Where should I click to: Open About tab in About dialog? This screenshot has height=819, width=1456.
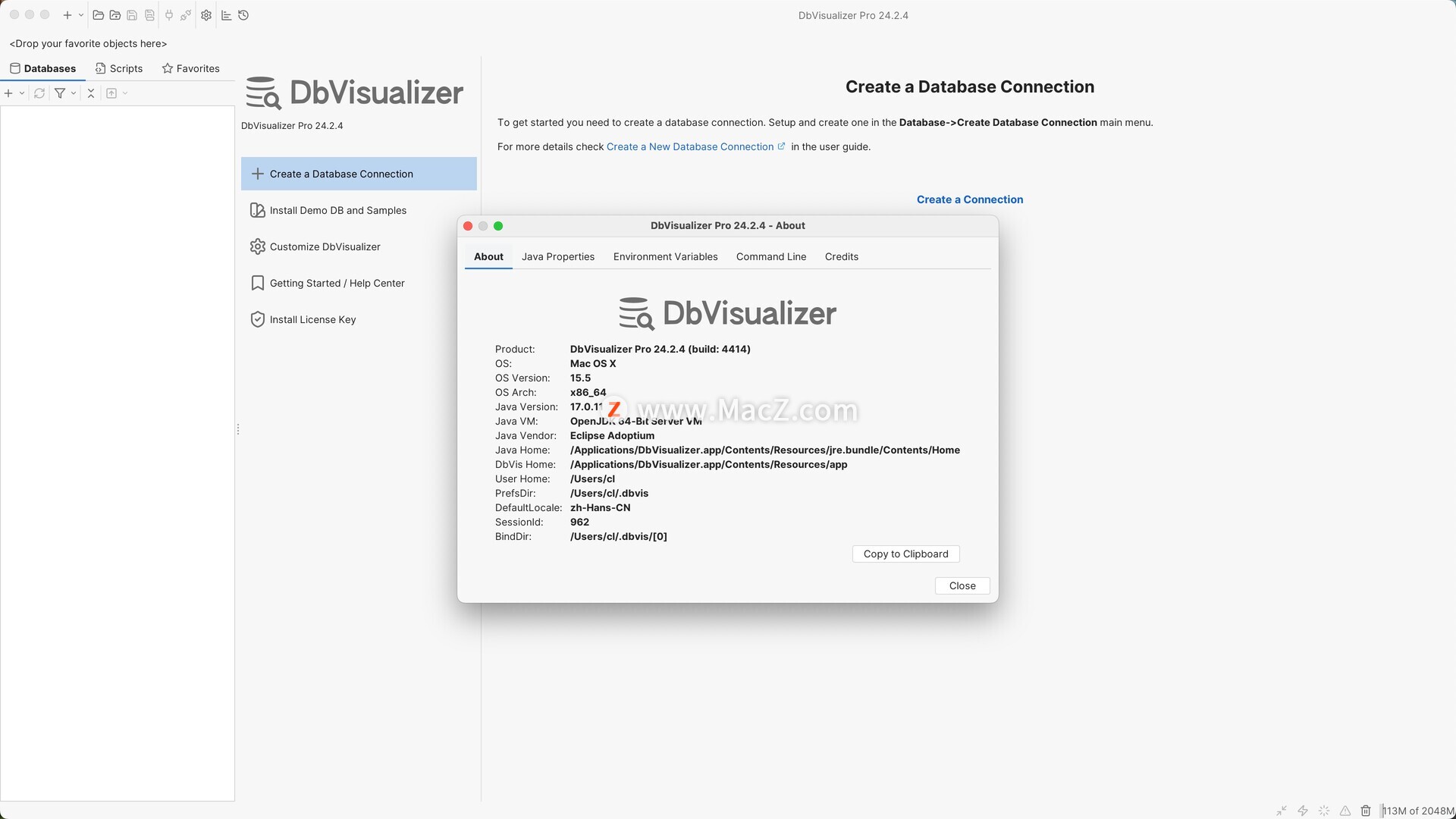tap(488, 256)
